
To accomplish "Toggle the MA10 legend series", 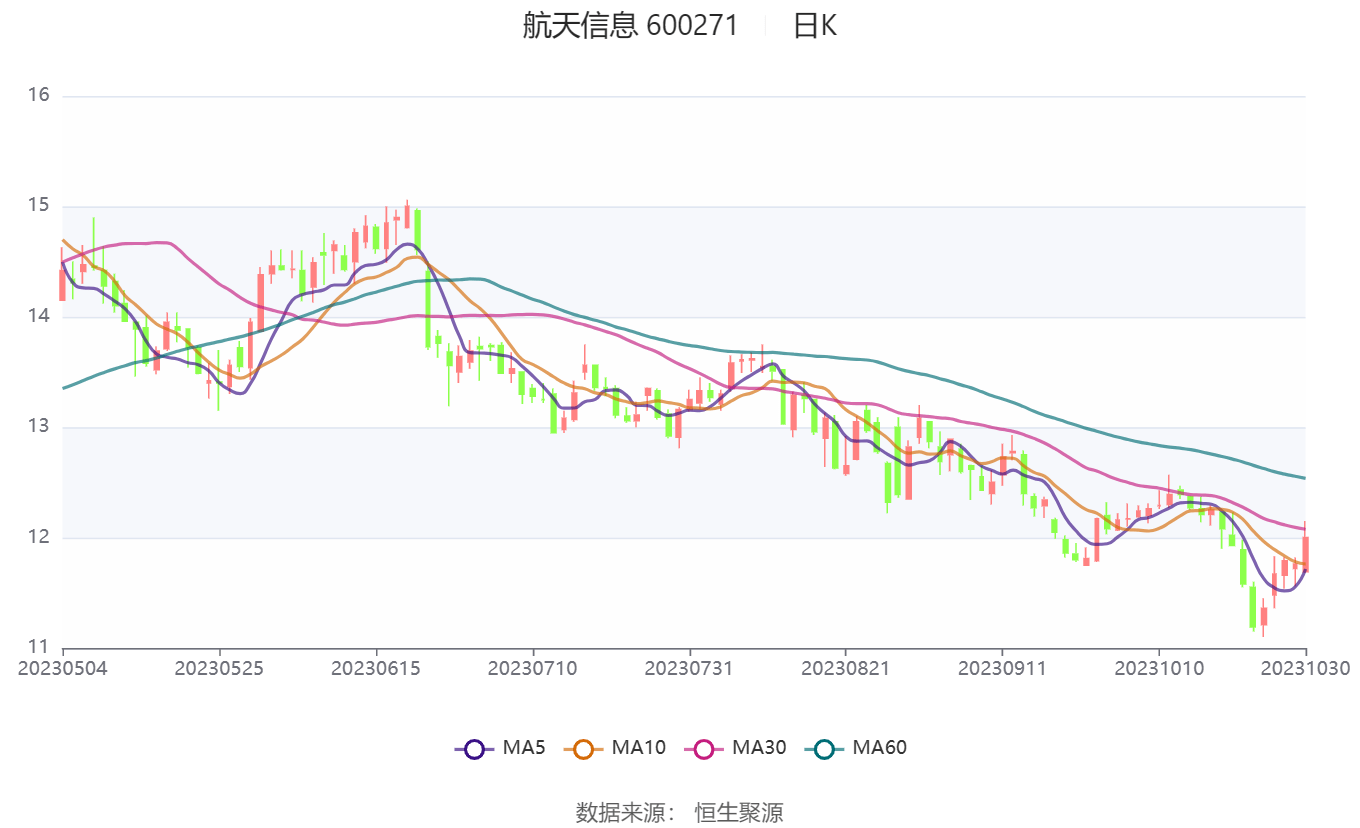I will click(614, 747).
